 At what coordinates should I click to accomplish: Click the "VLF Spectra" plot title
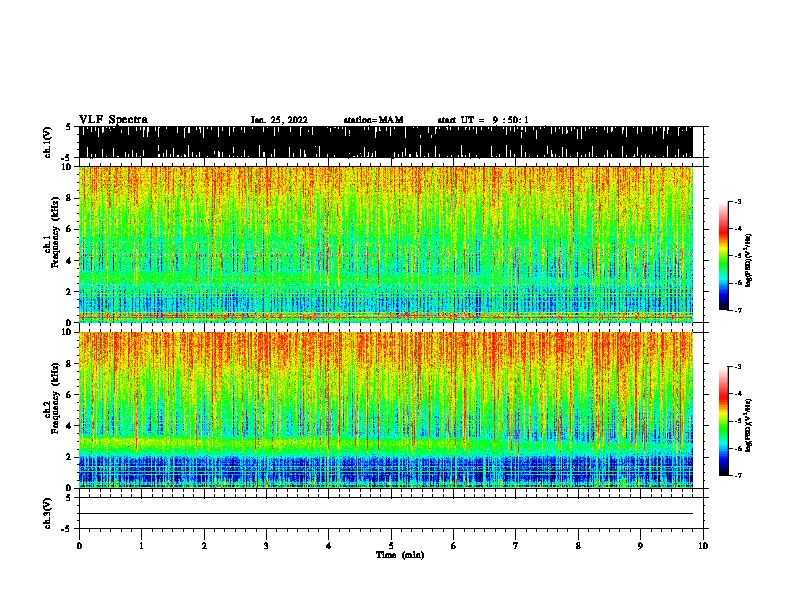[113, 120]
